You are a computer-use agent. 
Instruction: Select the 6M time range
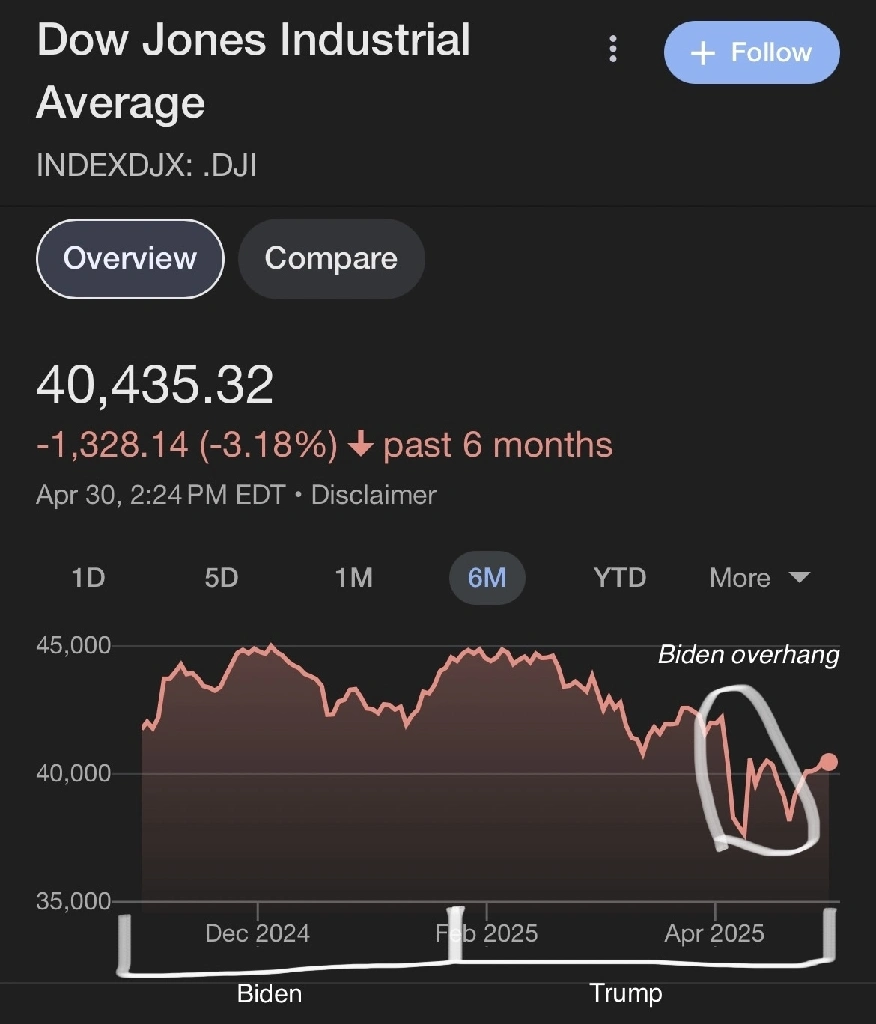[487, 578]
